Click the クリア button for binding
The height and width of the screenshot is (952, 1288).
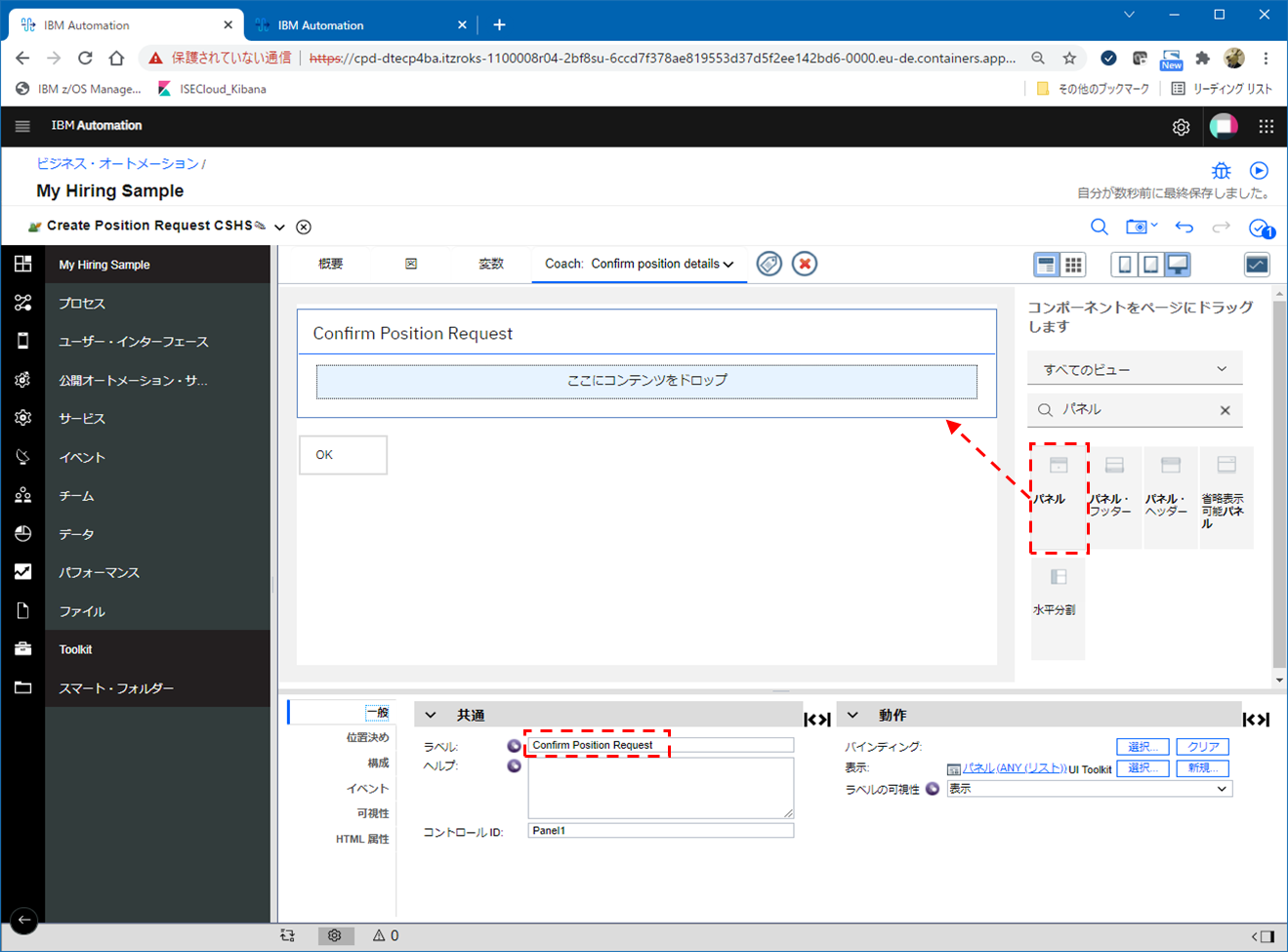point(1202,747)
